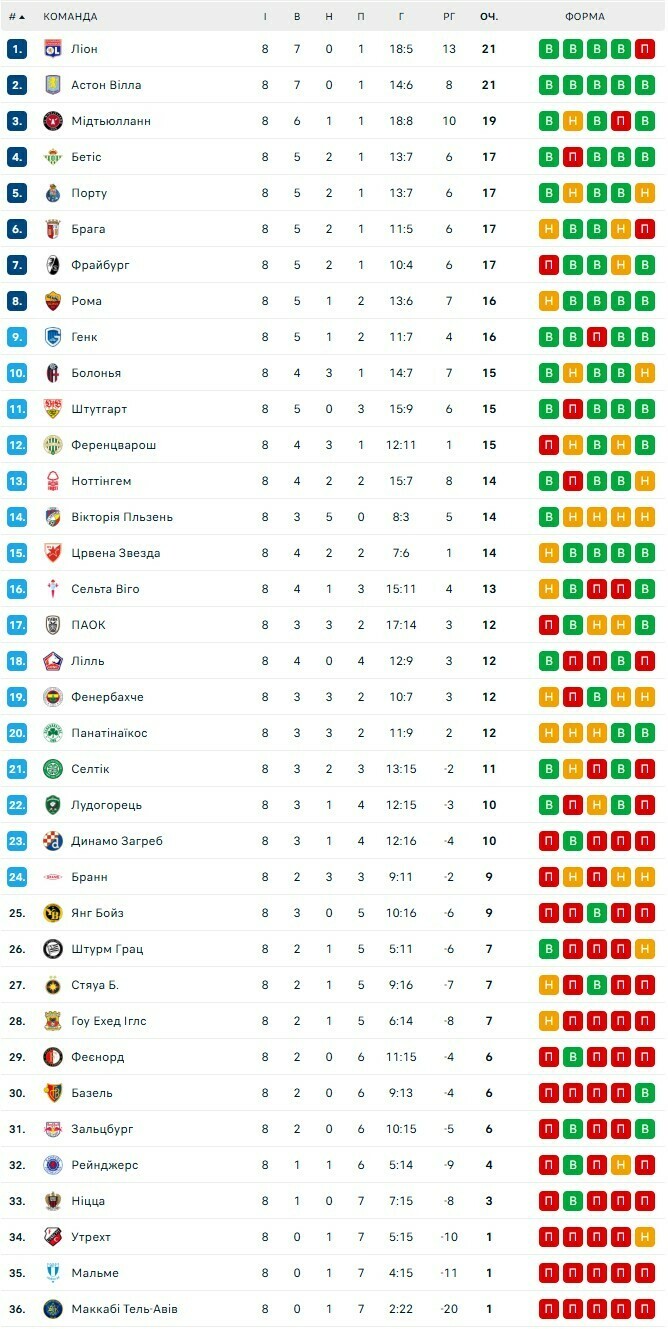This screenshot has height=1329, width=668.
Task: Sort standings by ОЧ. points column
Action: (489, 16)
